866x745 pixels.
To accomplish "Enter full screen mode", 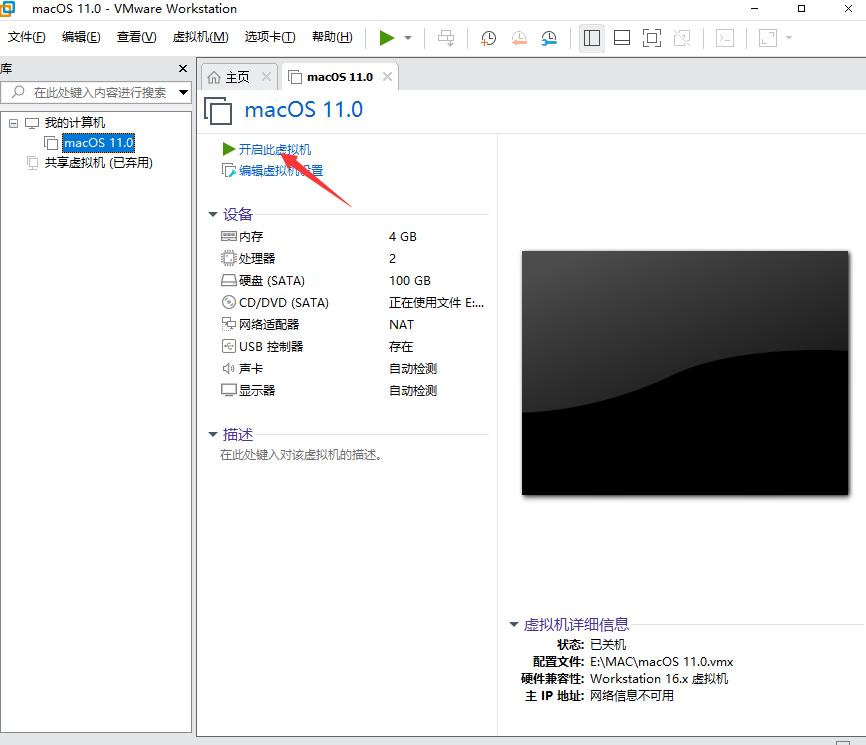I will pos(652,37).
